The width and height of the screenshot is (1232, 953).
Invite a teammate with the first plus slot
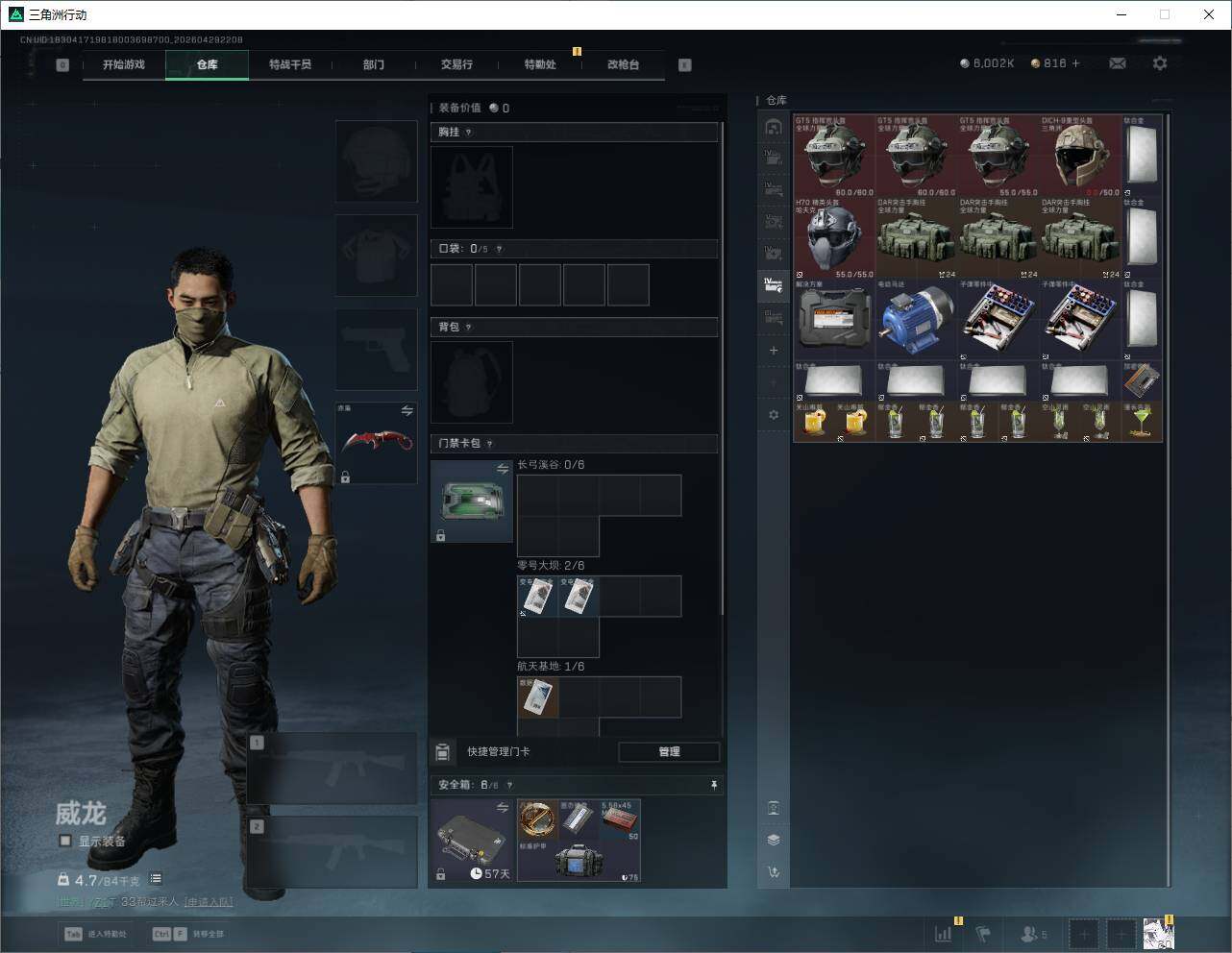pyautogui.click(x=1083, y=933)
